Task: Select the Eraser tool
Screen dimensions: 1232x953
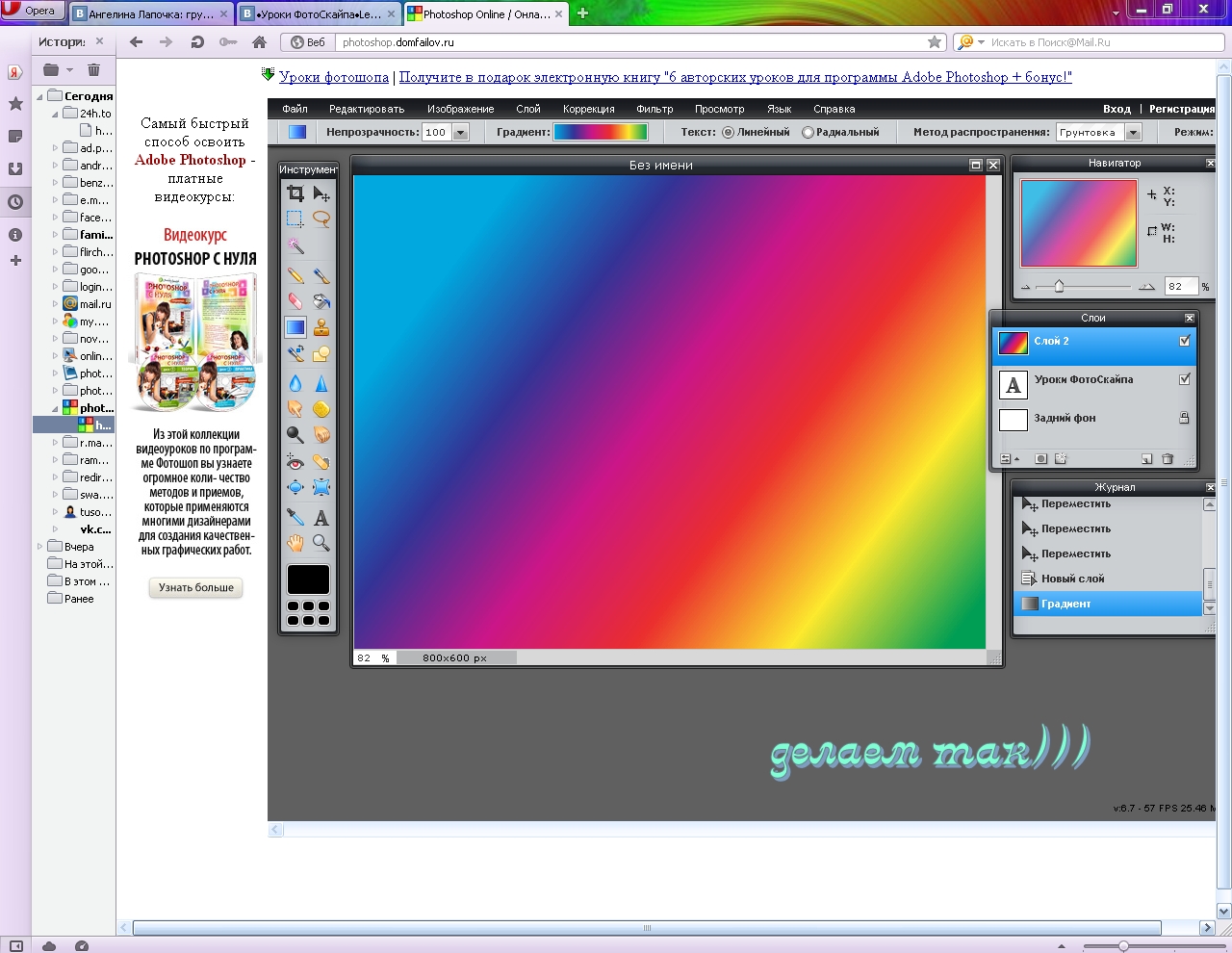Action: pyautogui.click(x=295, y=301)
